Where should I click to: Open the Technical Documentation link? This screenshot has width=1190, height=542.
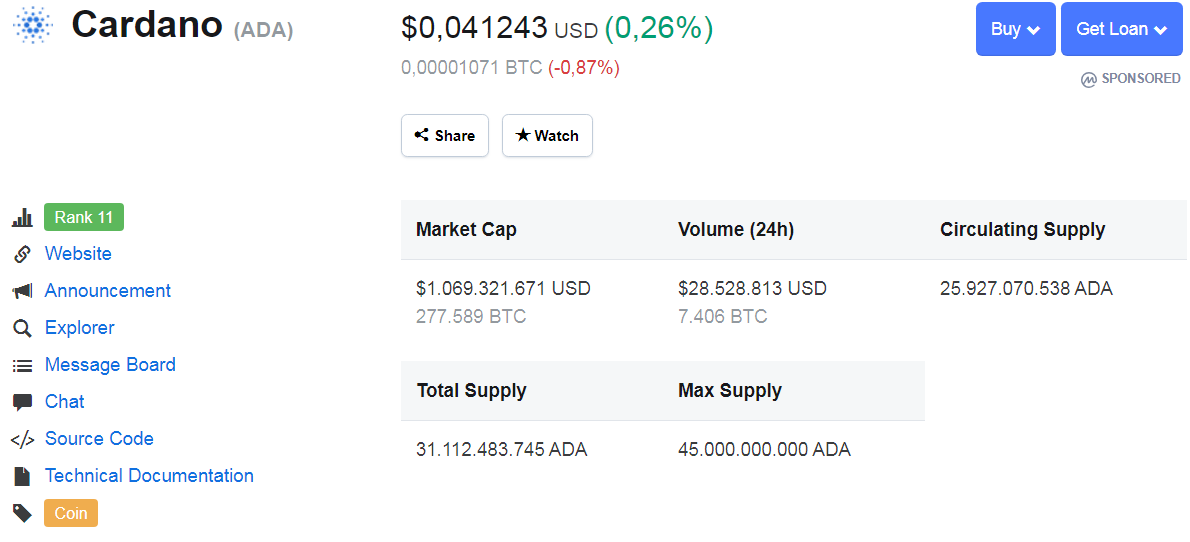(x=149, y=476)
